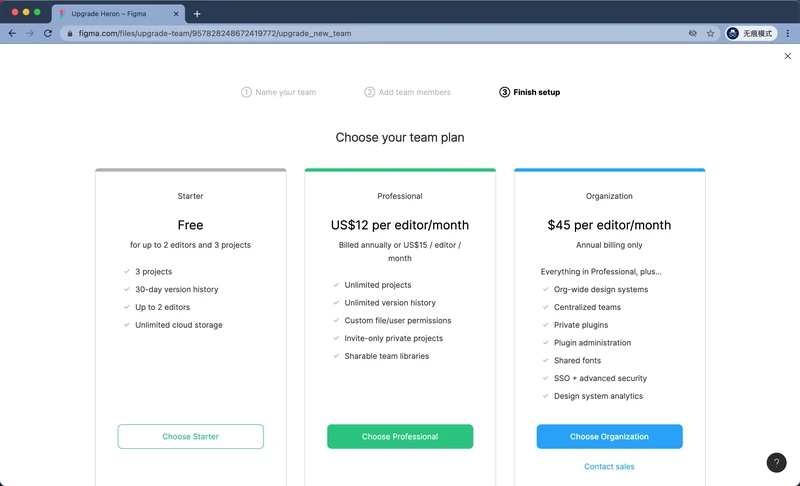Go to step 1 Name your team

click(x=279, y=92)
